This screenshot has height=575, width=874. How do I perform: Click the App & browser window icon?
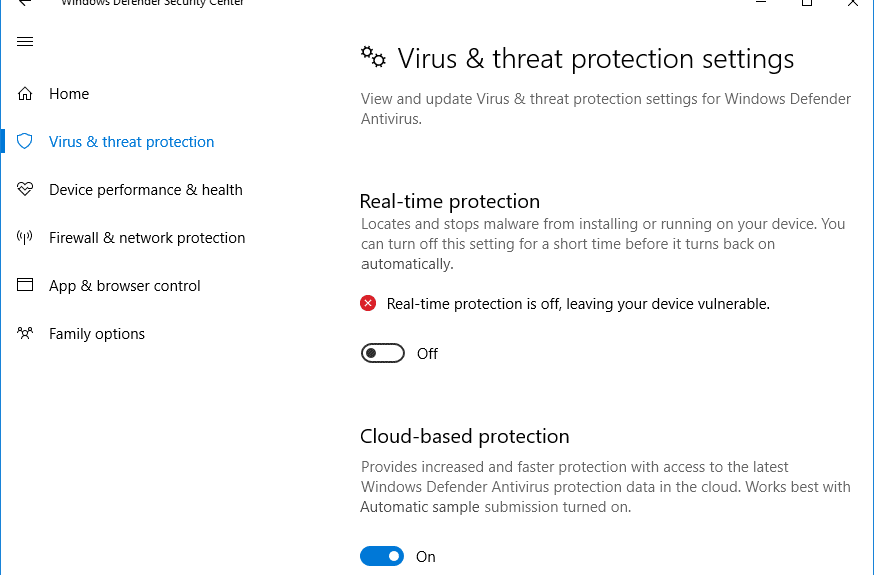coord(26,286)
